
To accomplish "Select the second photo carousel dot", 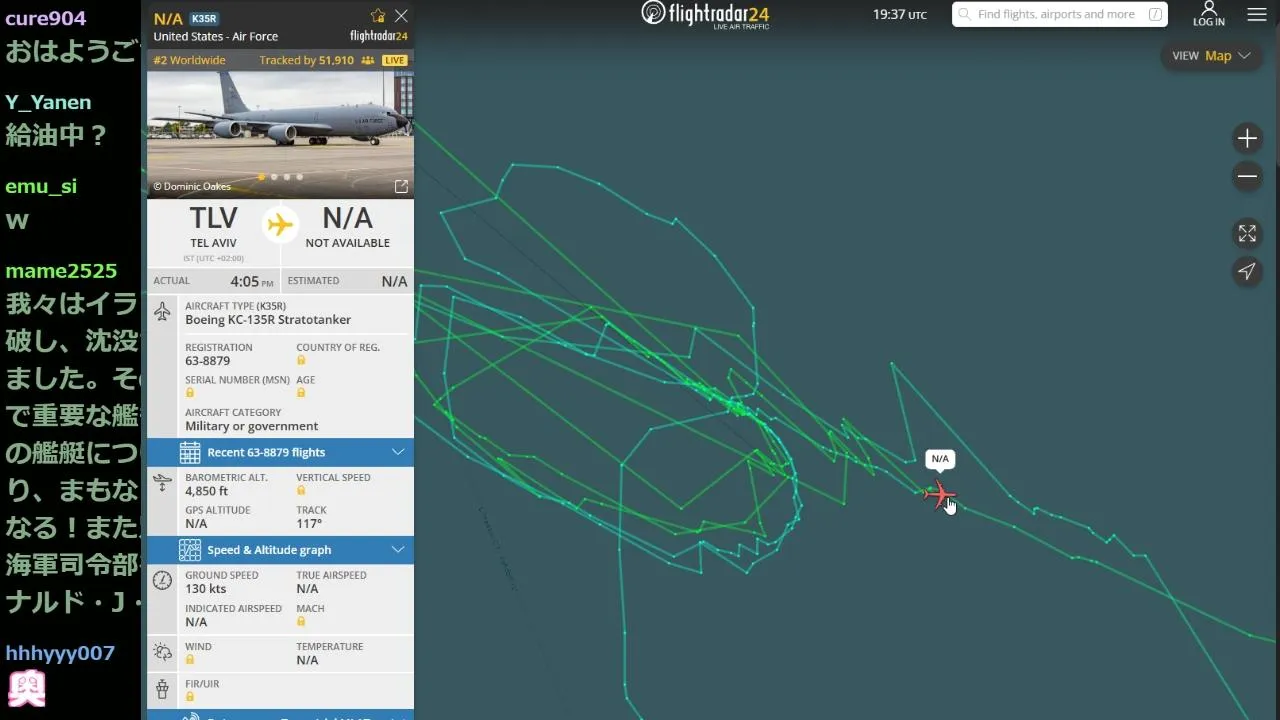I will [274, 177].
